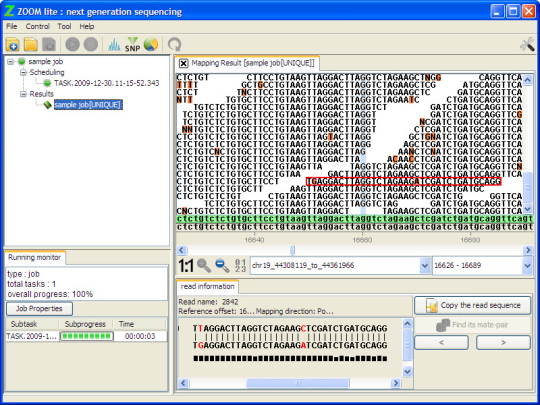The width and height of the screenshot is (540, 405).
Task: Click the Job Properties button
Action: 39,309
